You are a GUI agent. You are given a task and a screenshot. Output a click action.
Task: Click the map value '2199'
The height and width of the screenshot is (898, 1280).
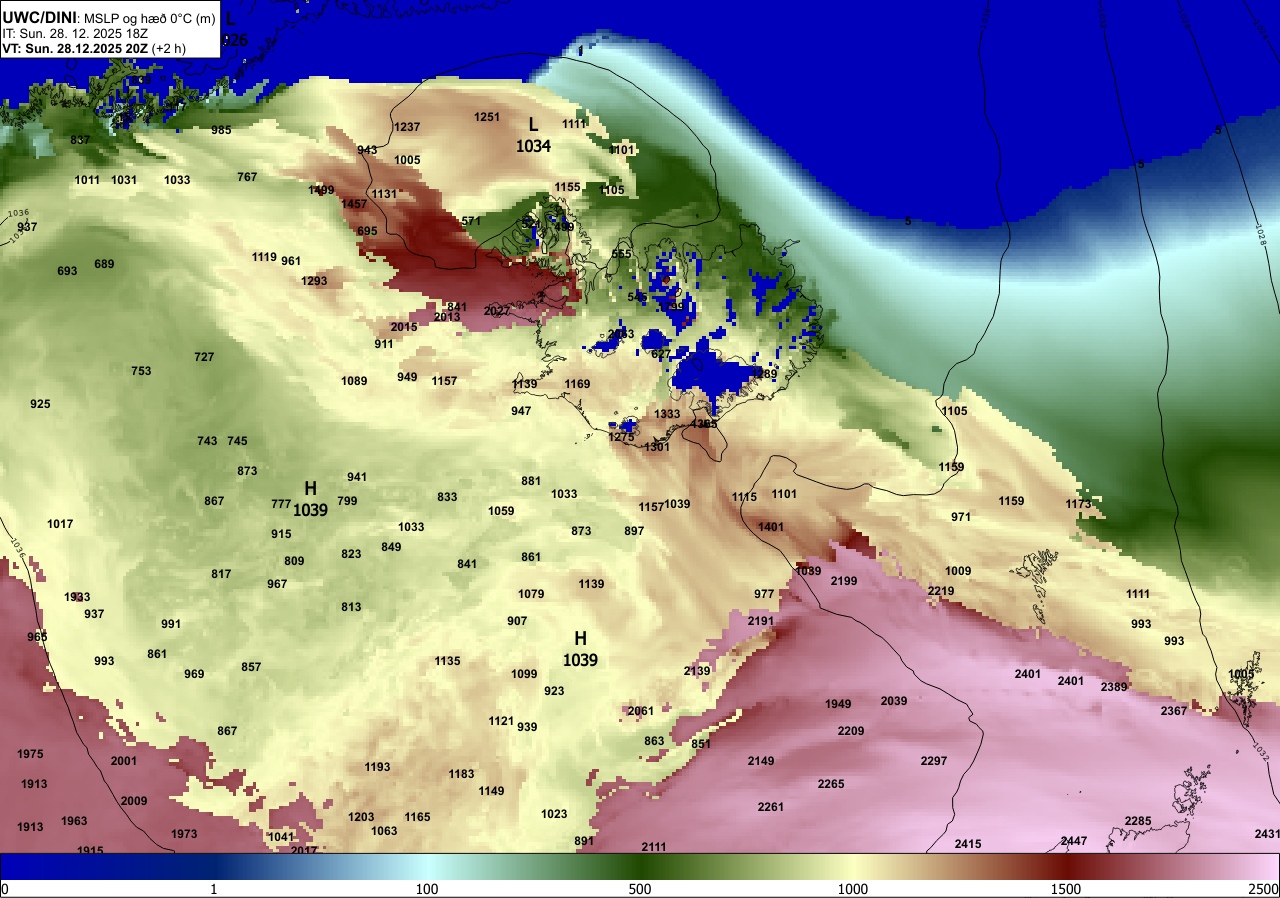coord(844,581)
